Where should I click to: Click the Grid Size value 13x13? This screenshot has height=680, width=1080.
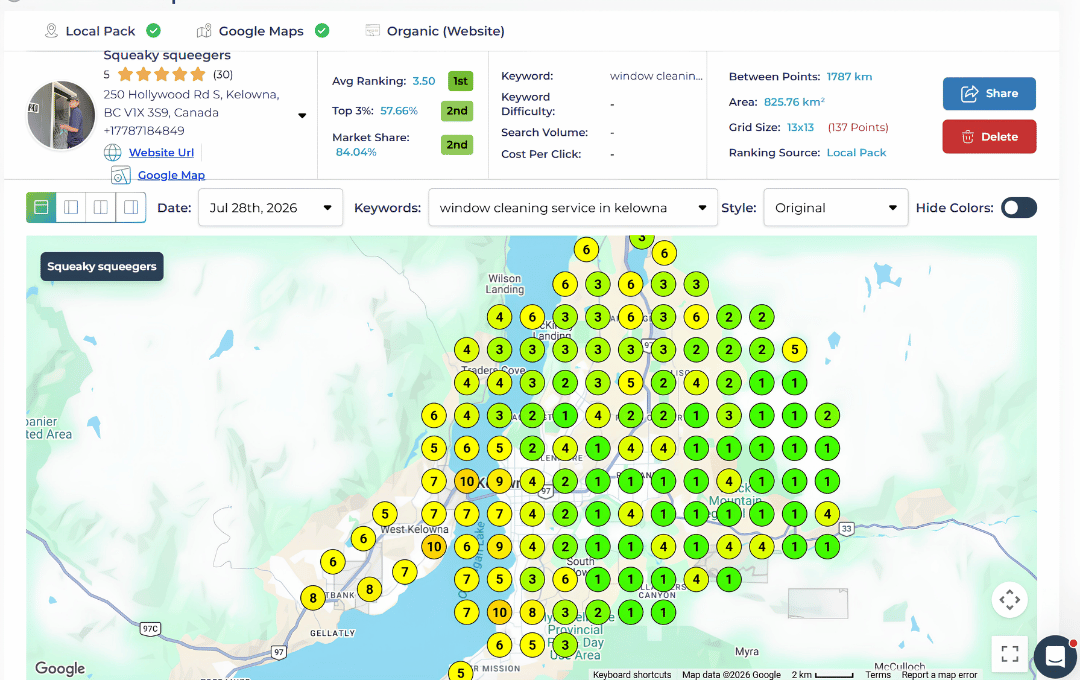coord(800,127)
